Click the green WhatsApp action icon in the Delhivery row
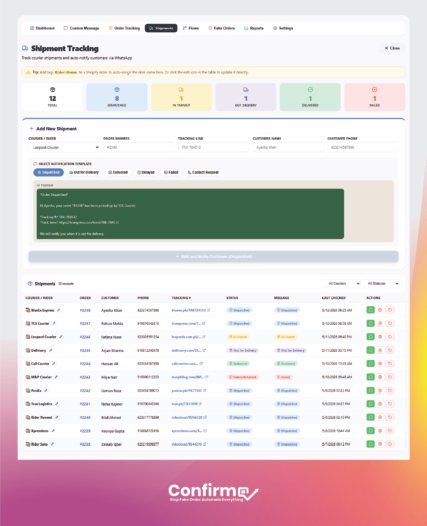The image size is (427, 526). [370, 350]
